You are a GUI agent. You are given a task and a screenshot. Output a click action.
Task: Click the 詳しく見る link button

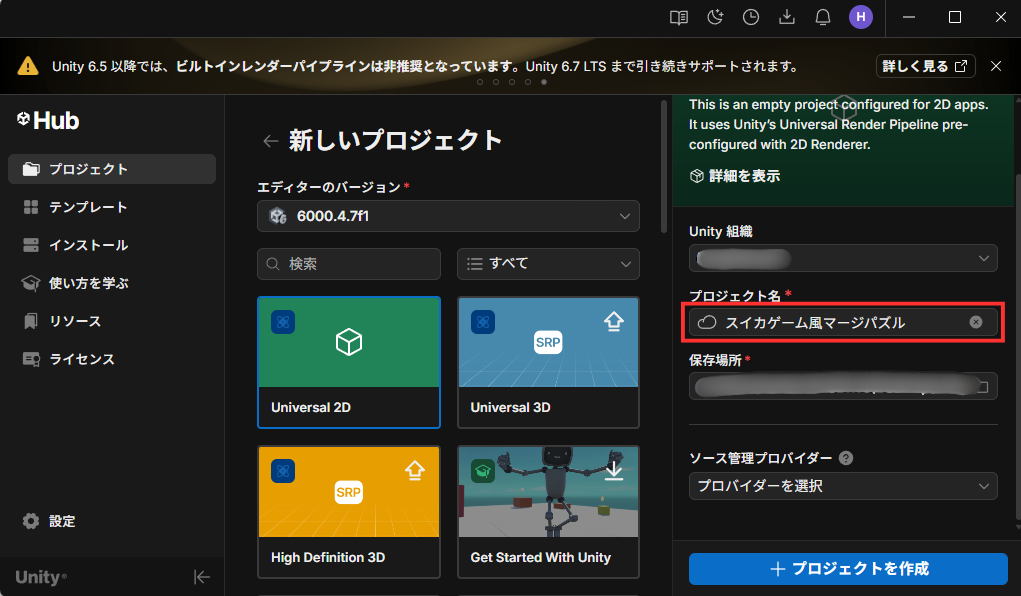click(925, 66)
